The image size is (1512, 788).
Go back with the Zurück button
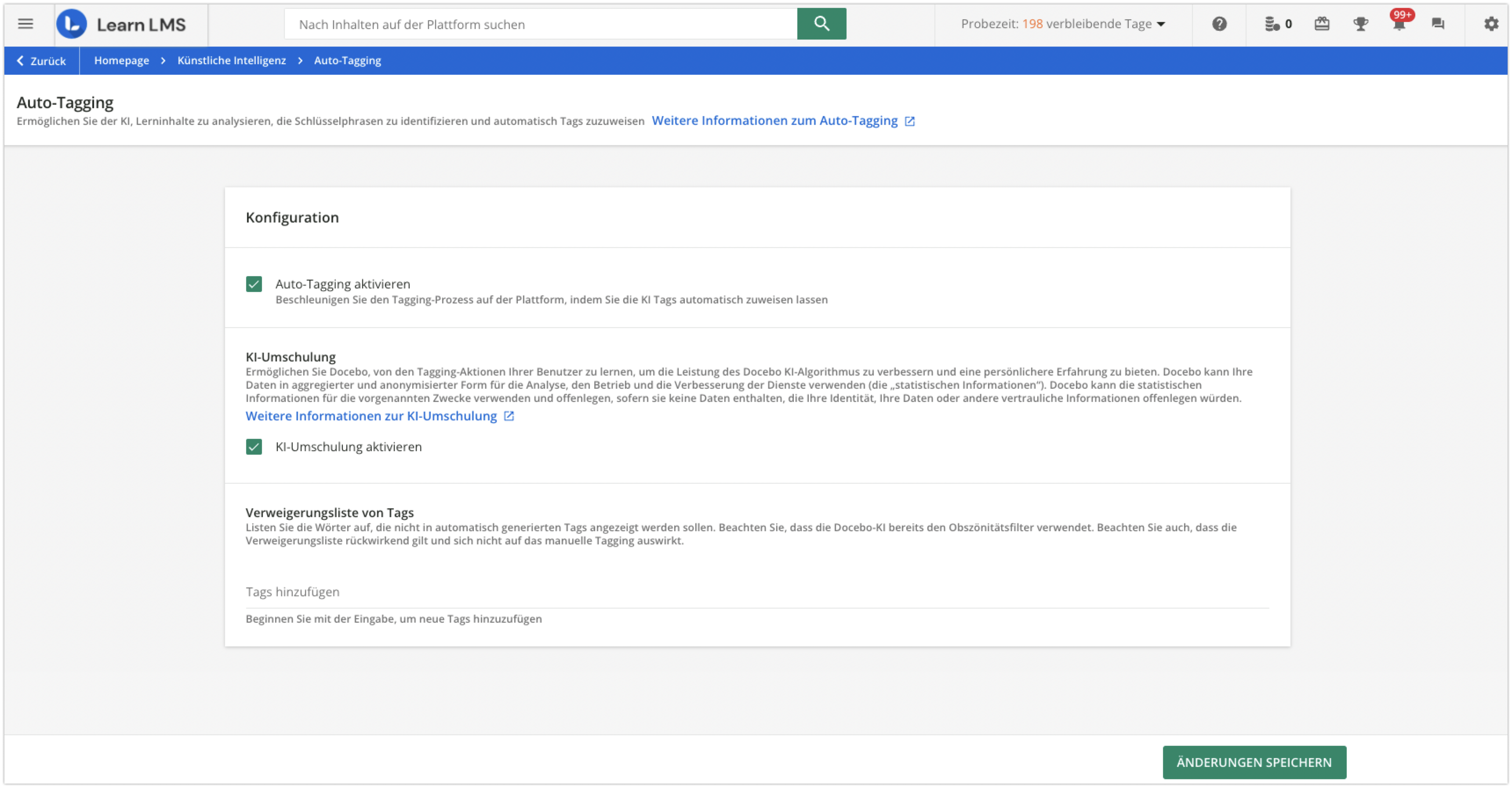(x=41, y=61)
